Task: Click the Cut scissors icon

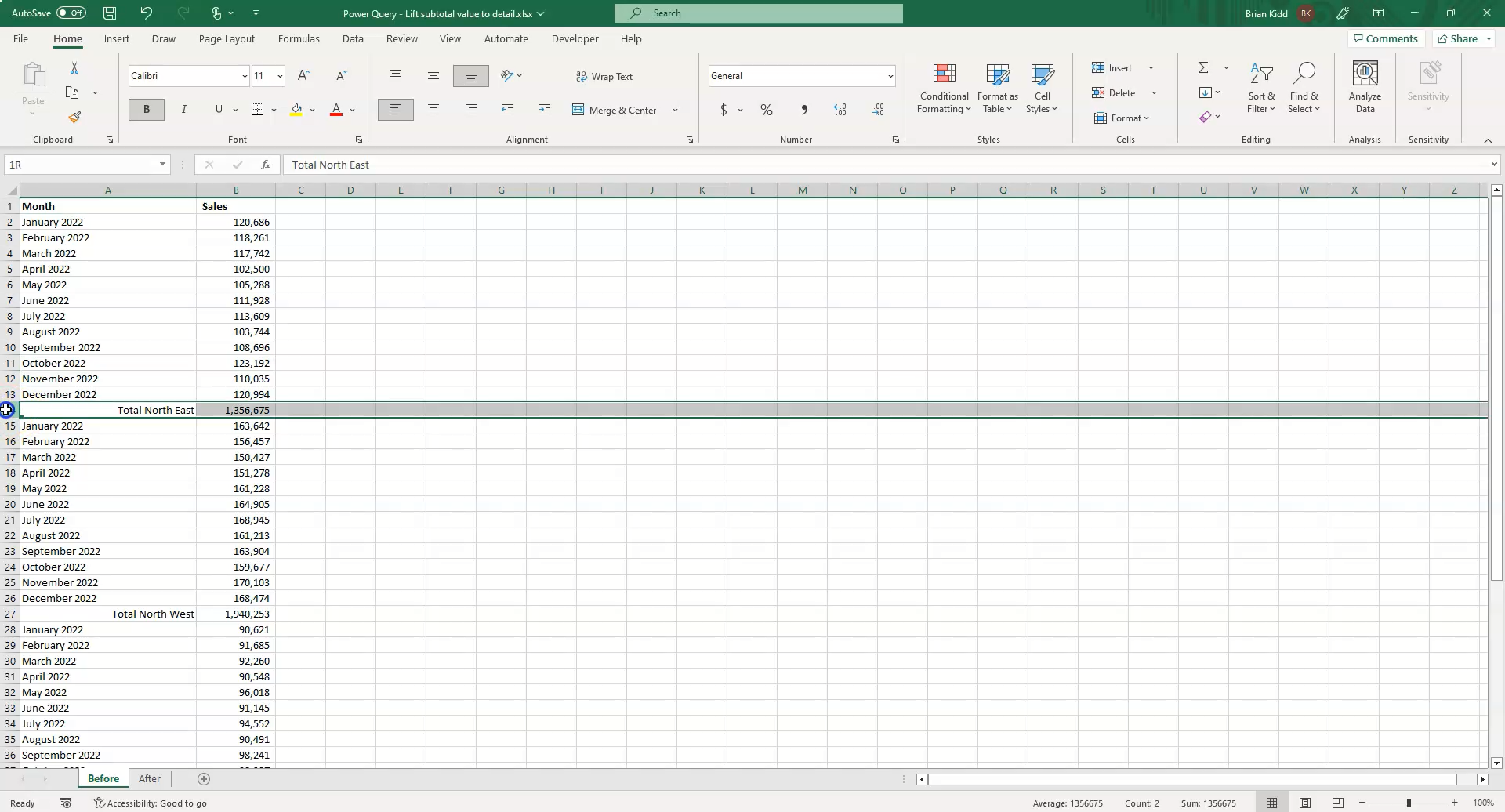Action: 74,69
